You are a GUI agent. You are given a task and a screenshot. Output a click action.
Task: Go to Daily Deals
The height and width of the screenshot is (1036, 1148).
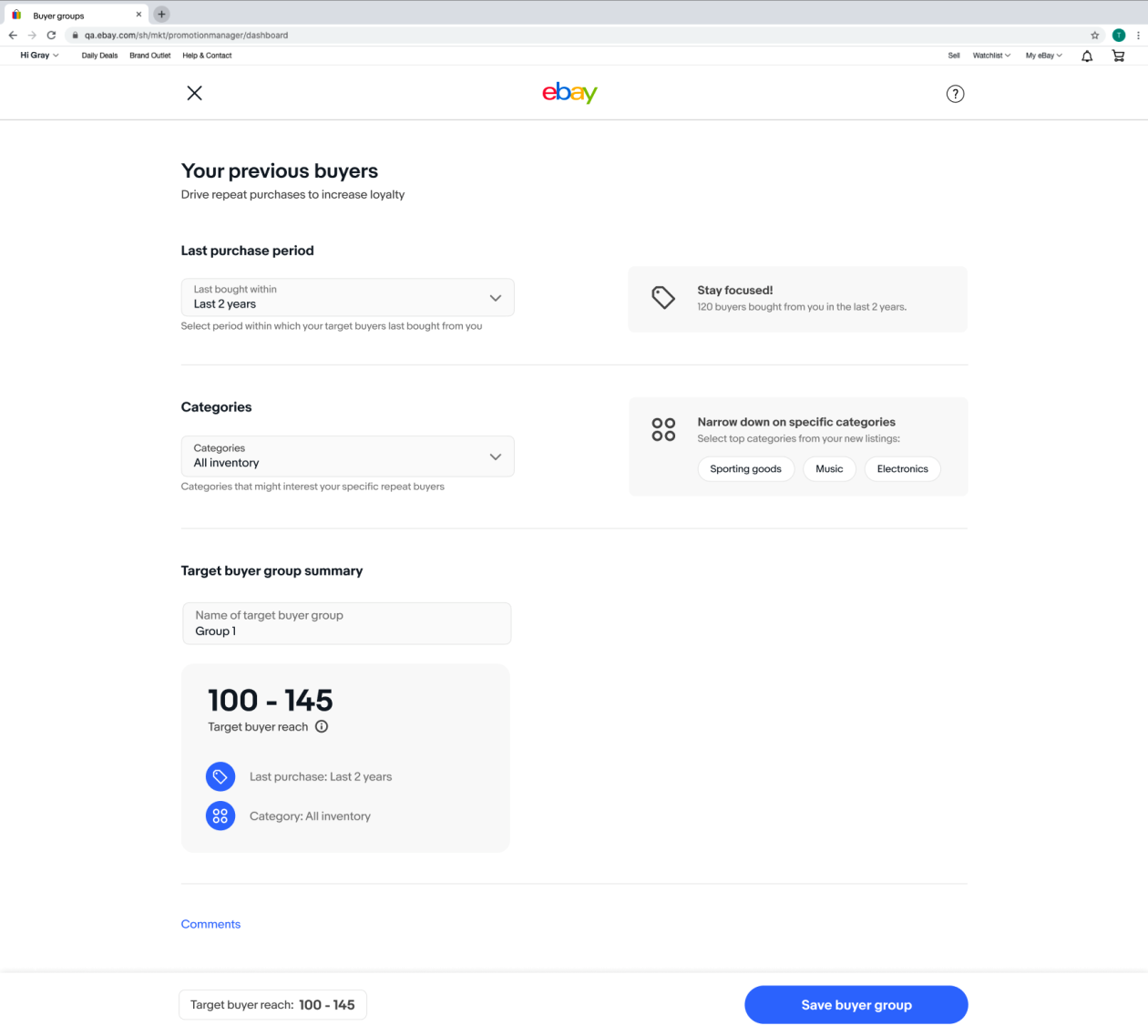point(99,56)
